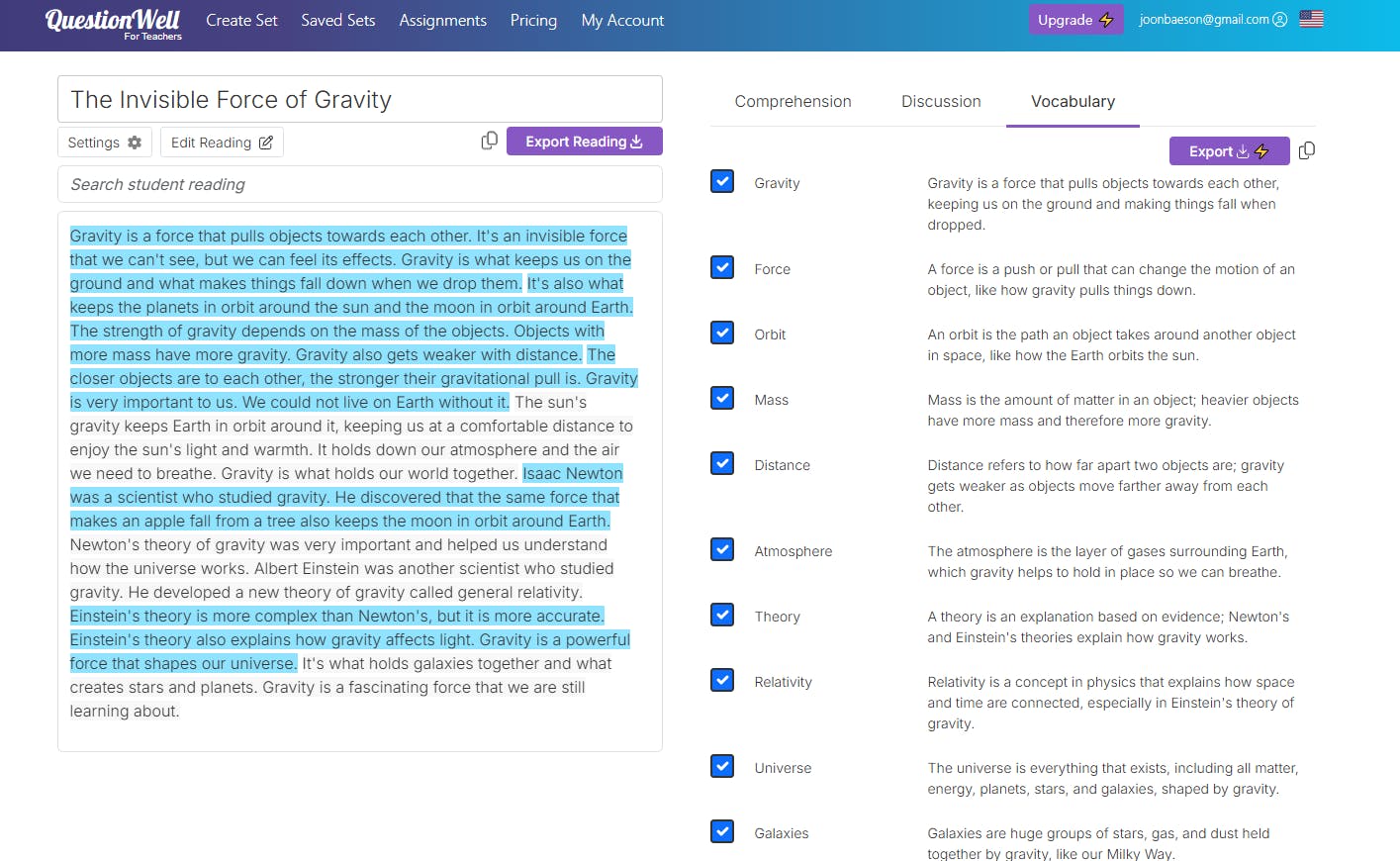Copy the reading text with the copy icon
Image resolution: width=1400 pixels, height=861 pixels.
tap(489, 142)
